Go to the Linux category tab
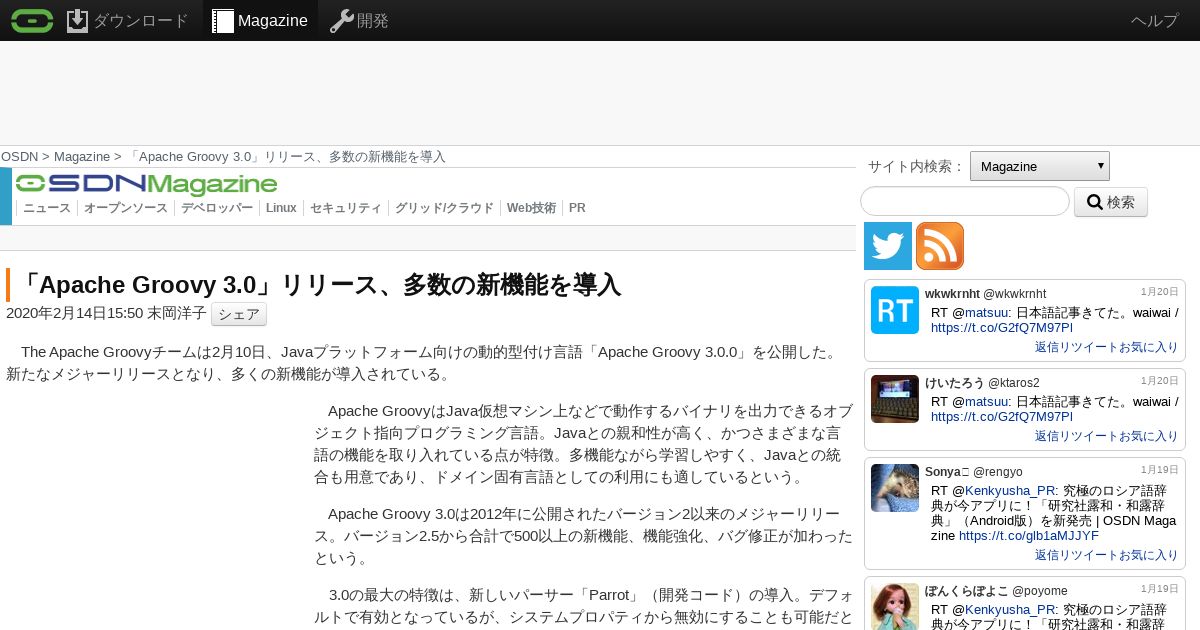The width and height of the screenshot is (1200, 630). [281, 208]
